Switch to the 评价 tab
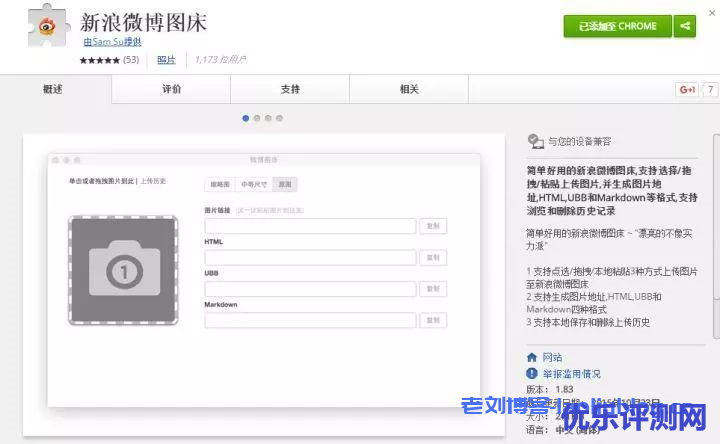The width and height of the screenshot is (720, 444). [x=172, y=89]
